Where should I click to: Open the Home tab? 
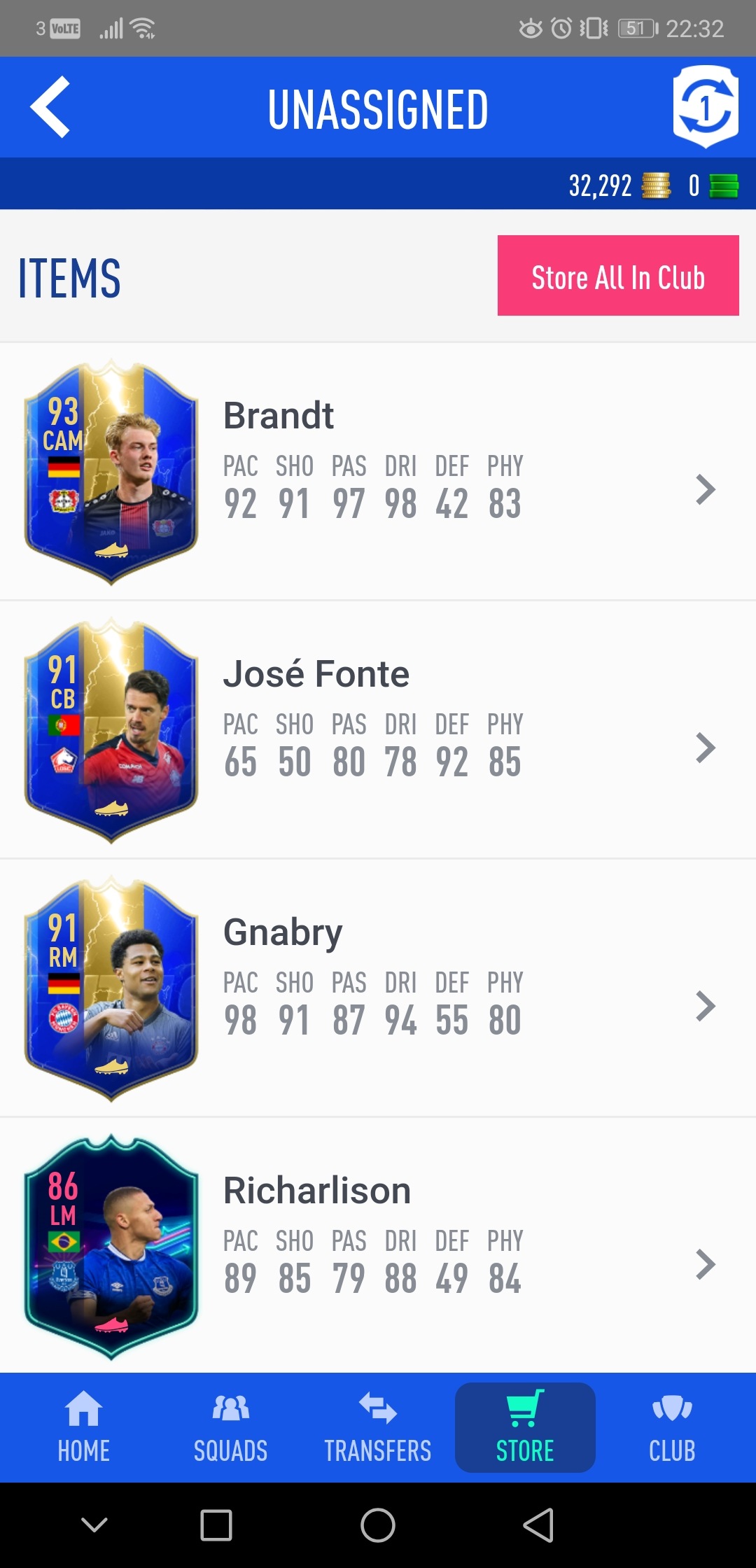84,1428
